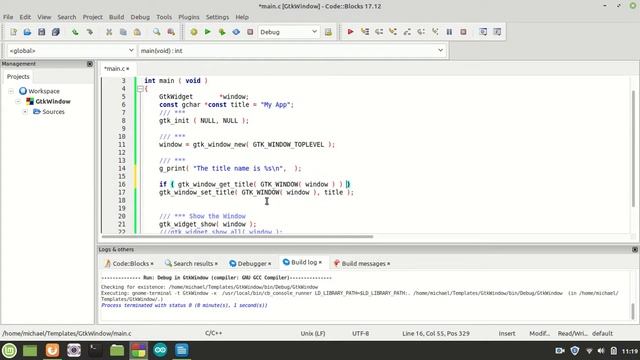This screenshot has width=640, height=360.
Task: Click the Show select target dialog icon
Action: click(328, 32)
